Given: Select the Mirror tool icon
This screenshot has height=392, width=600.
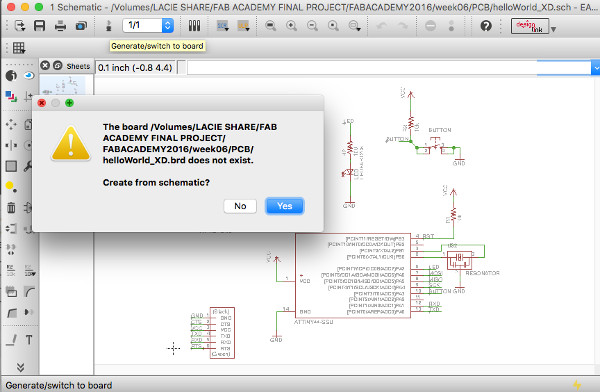Looking at the screenshot, I should coord(11,145).
